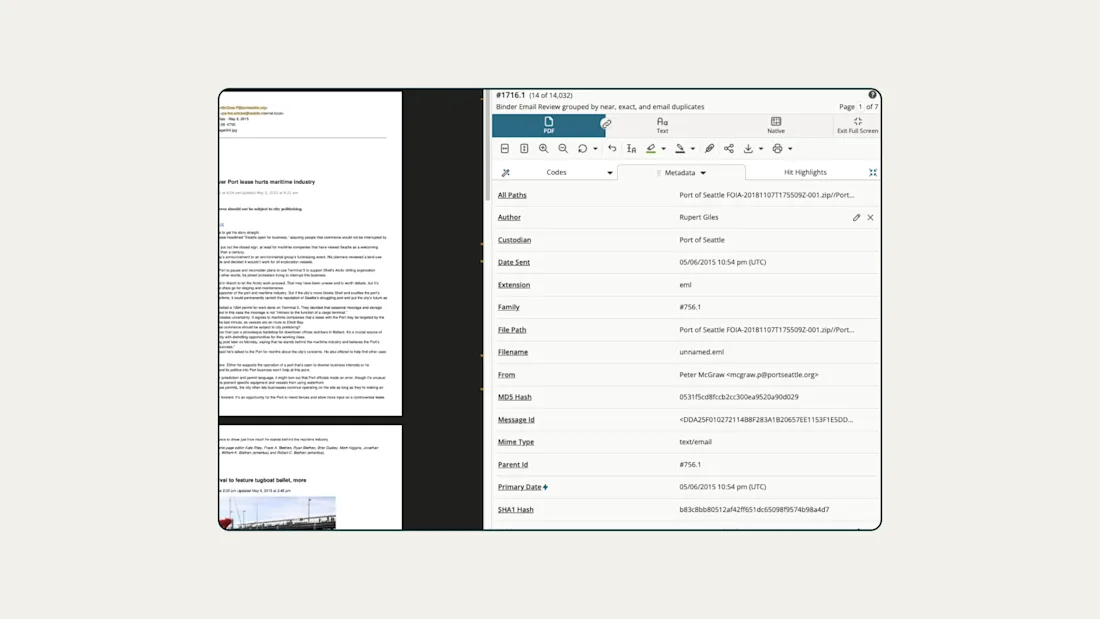This screenshot has width=1100, height=619.
Task: Click the Parent Id field label
Action: click(x=513, y=465)
